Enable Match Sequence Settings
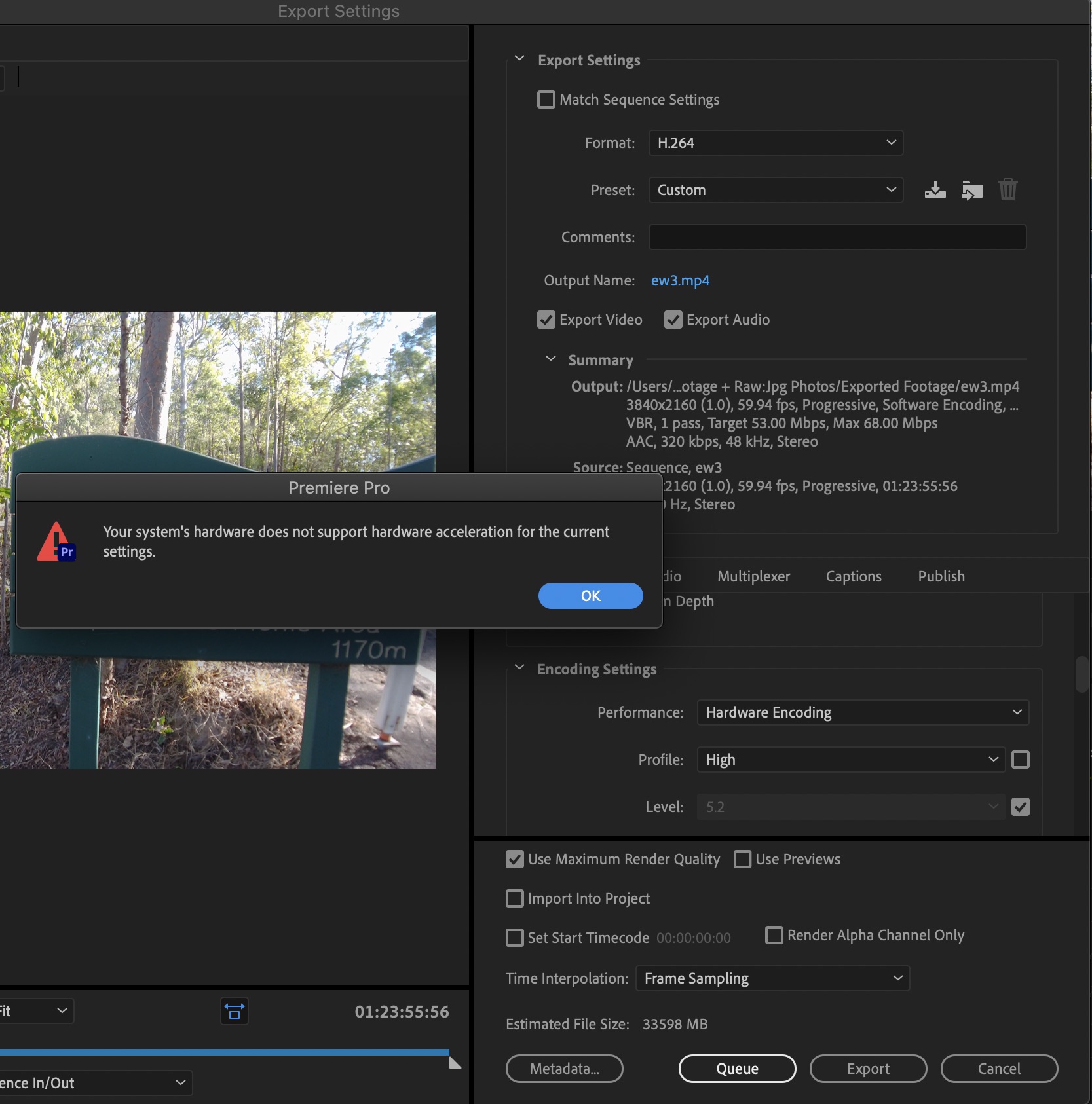 pyautogui.click(x=546, y=100)
